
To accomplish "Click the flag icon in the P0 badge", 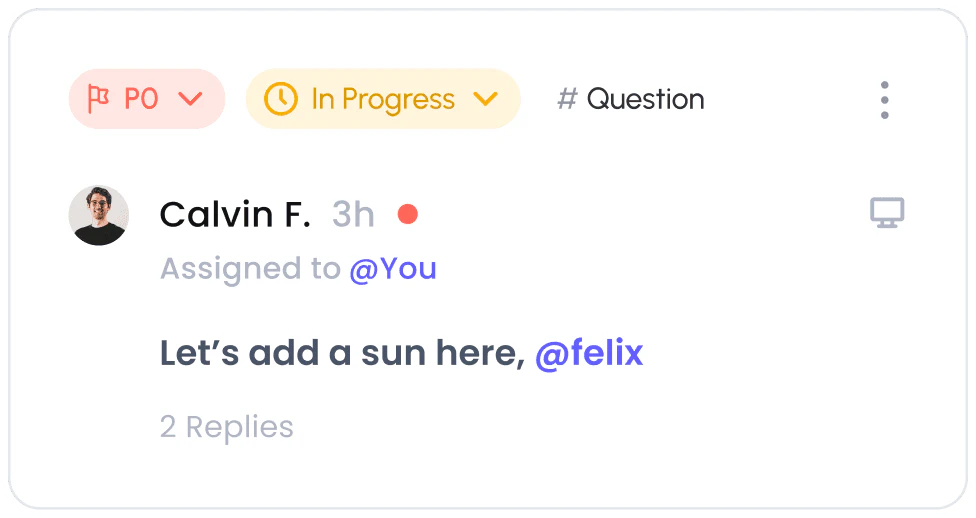I will click(x=98, y=99).
